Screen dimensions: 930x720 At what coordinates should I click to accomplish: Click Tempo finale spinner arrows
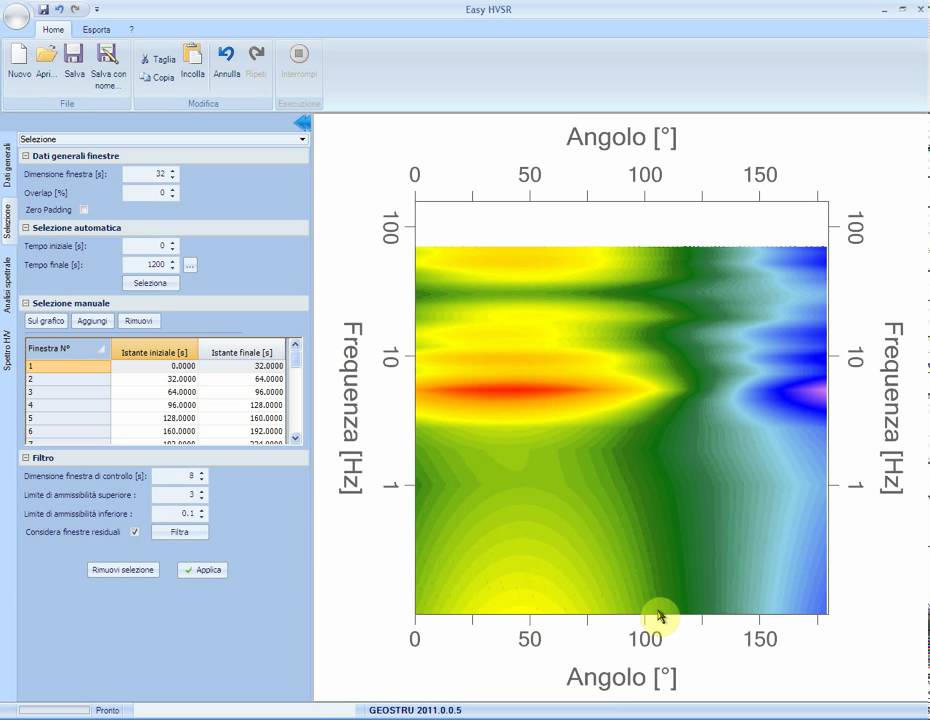173,265
